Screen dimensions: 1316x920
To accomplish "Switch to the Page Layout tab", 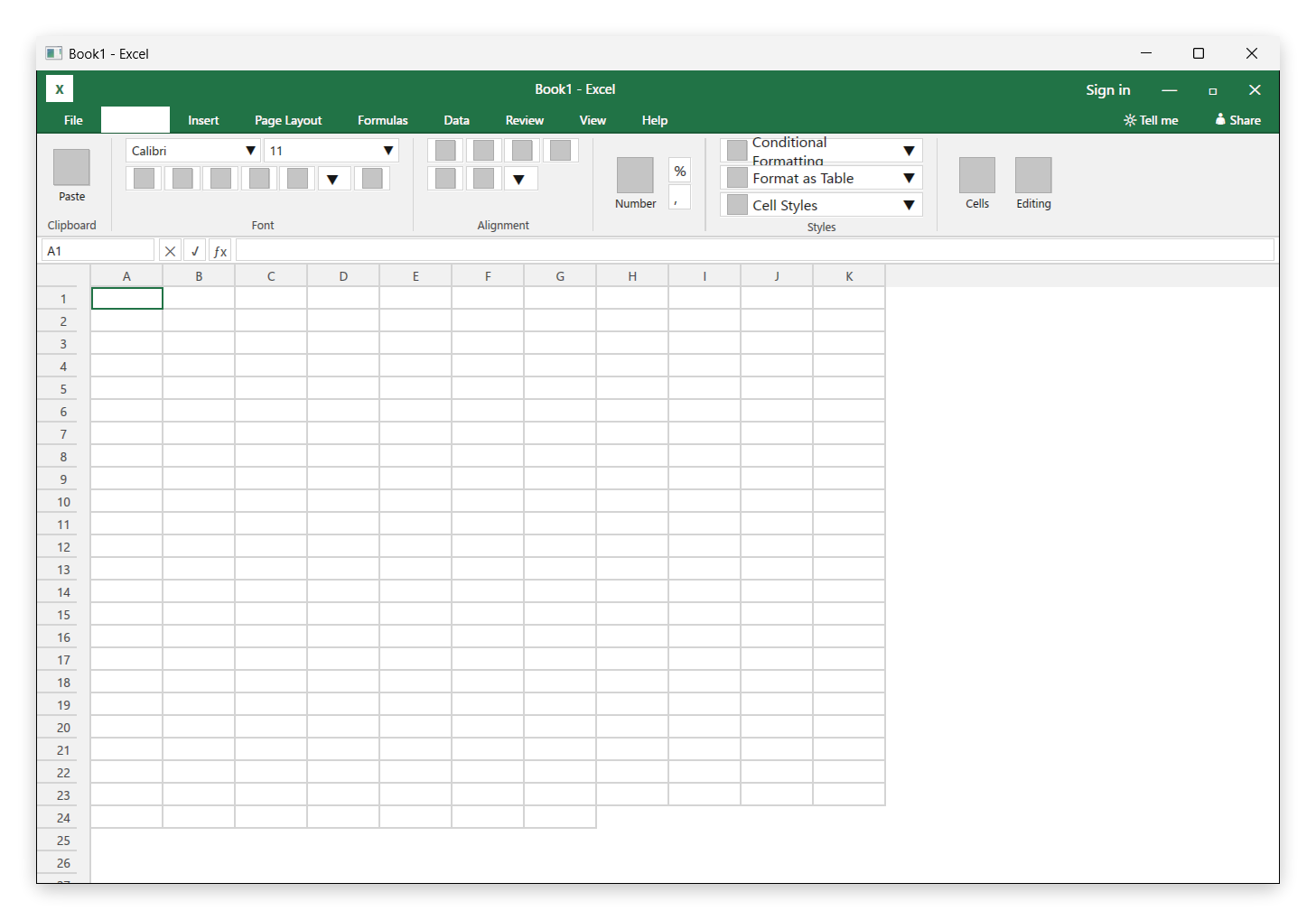I will 288,120.
